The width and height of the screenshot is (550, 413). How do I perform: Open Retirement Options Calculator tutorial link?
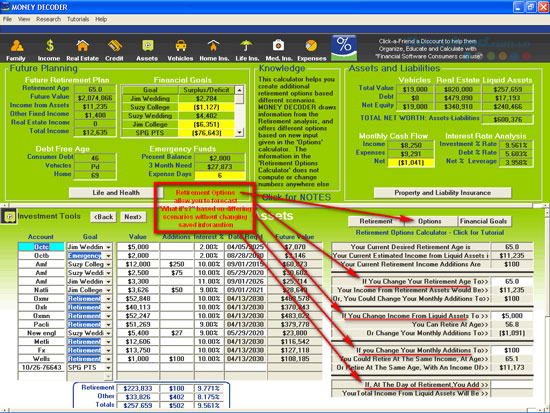click(430, 233)
